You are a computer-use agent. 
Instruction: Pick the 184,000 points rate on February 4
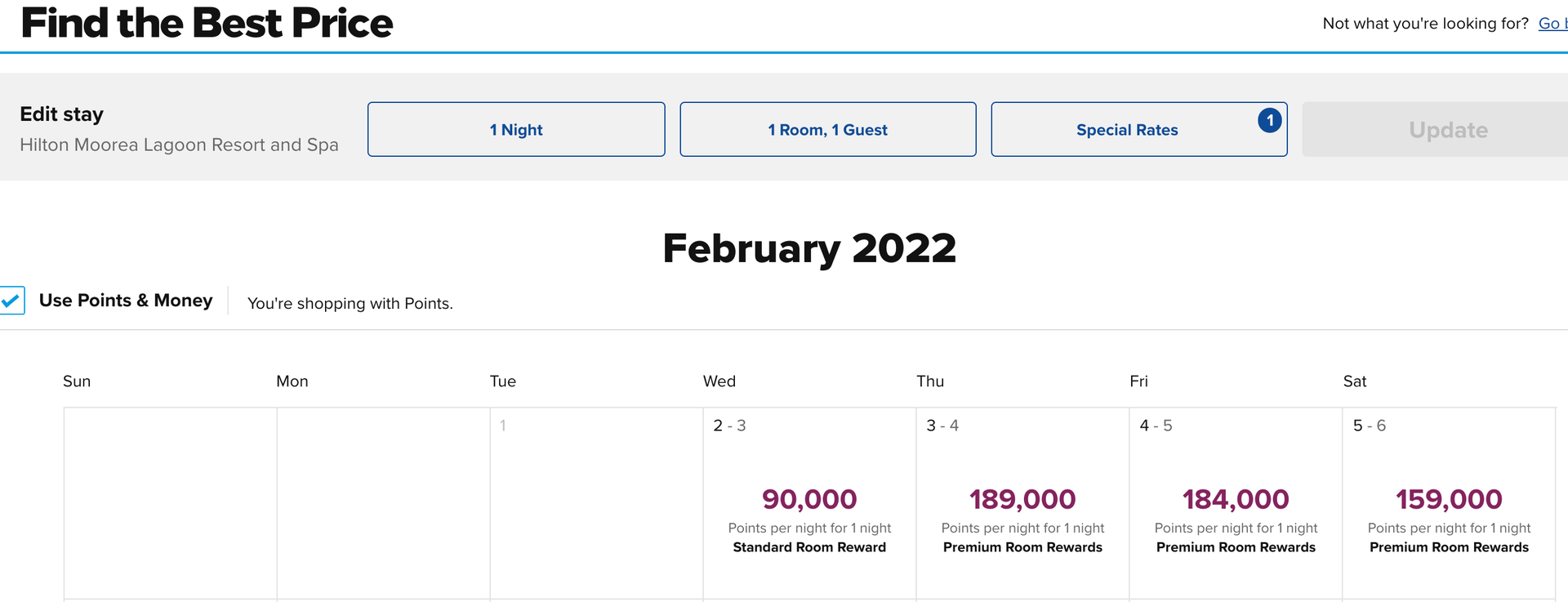[x=1235, y=499]
